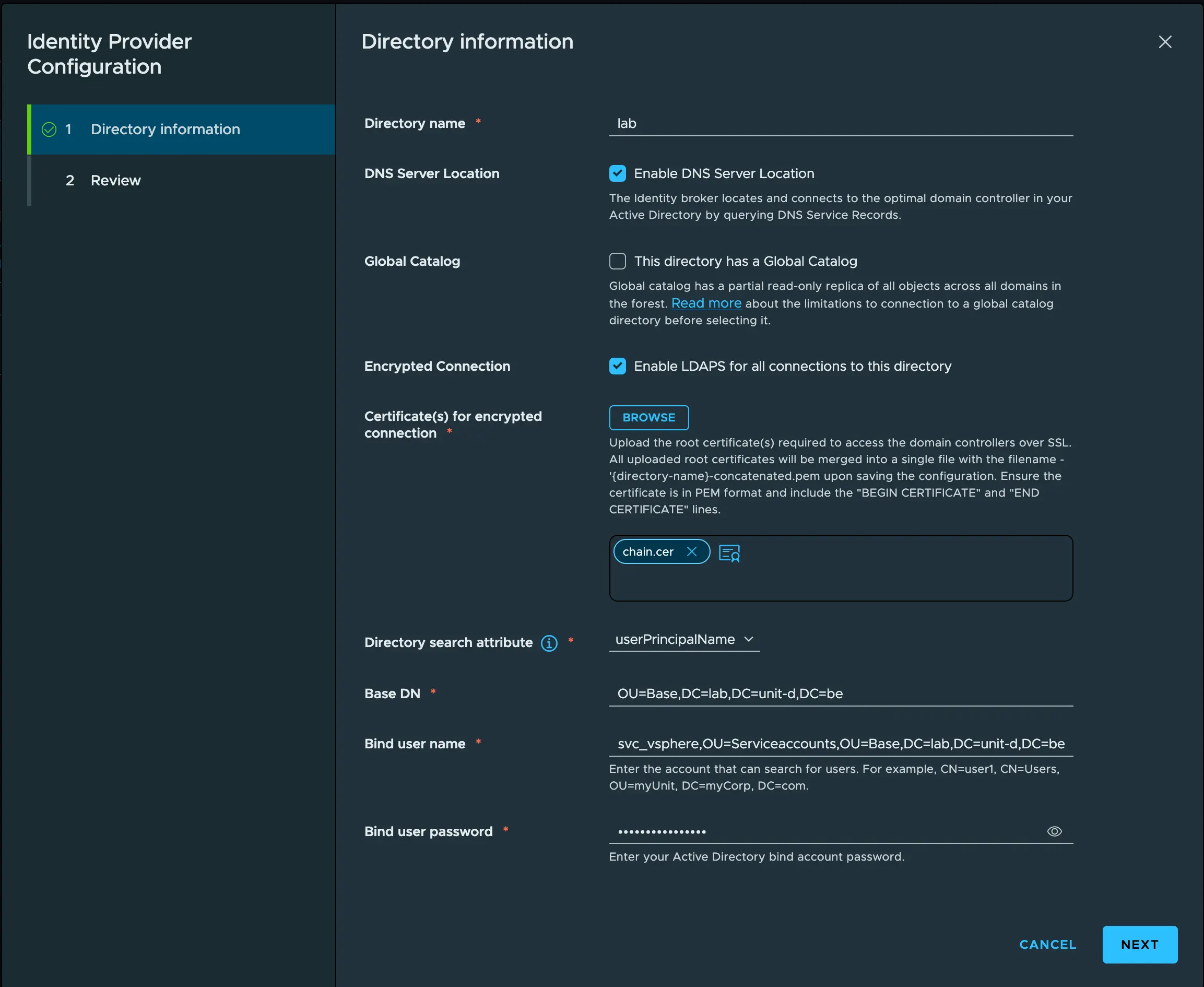Click the Browse certificate button

(x=648, y=417)
